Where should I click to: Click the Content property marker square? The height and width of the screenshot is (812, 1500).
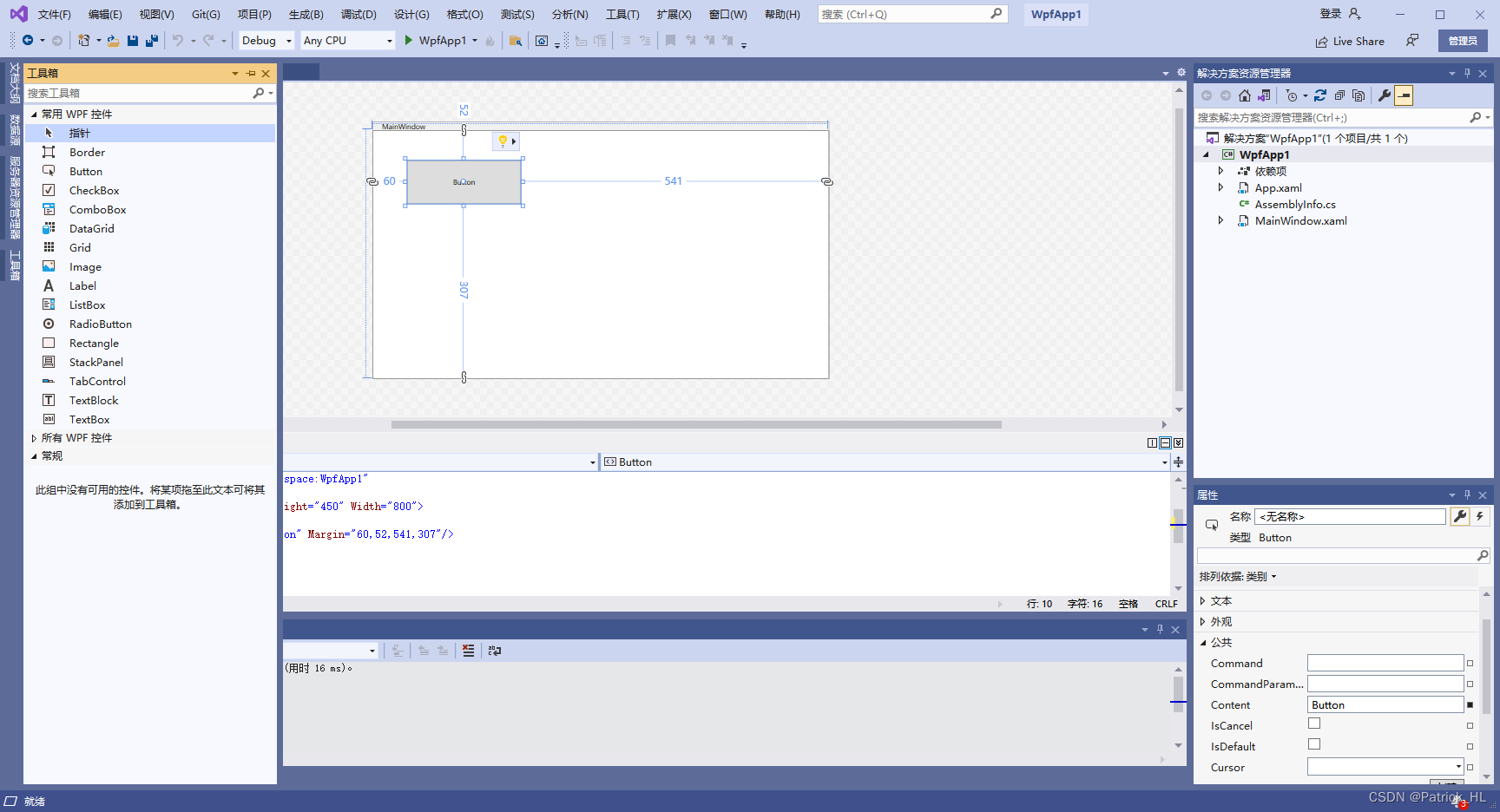[1470, 704]
